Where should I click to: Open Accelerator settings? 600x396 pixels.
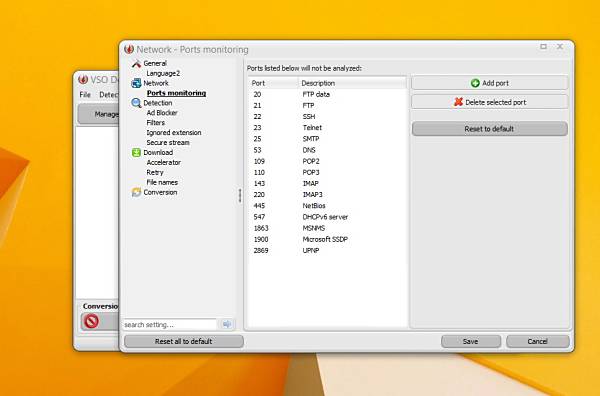tap(164, 163)
